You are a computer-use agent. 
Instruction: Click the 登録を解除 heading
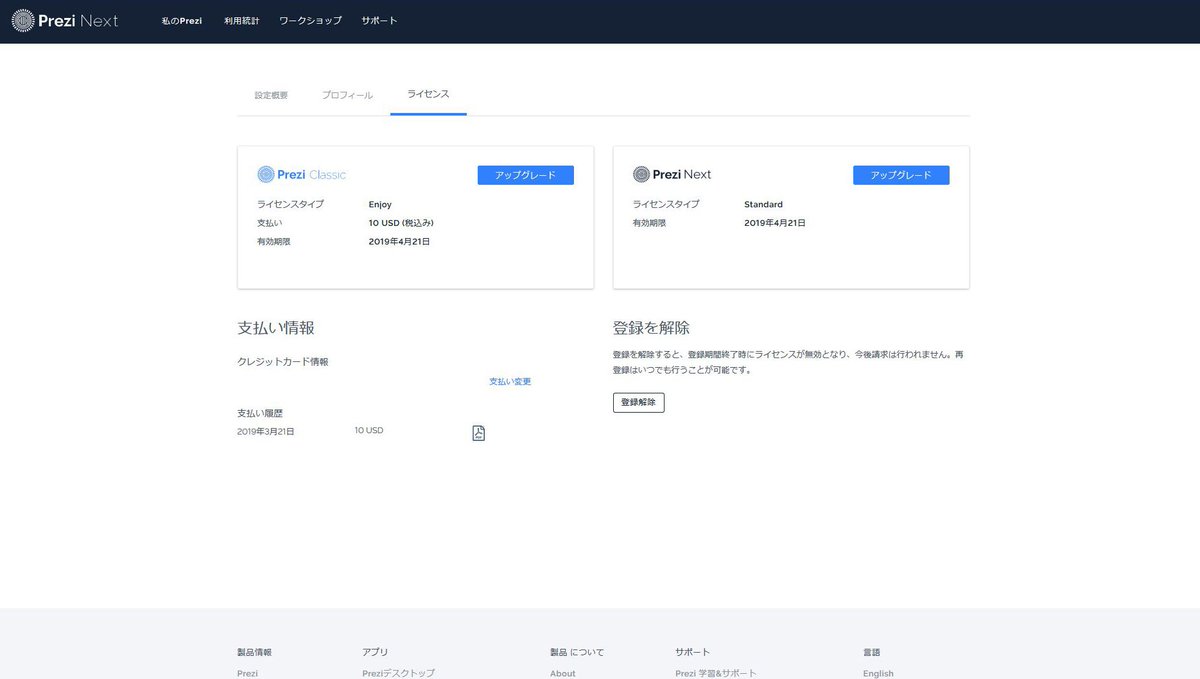tap(651, 328)
